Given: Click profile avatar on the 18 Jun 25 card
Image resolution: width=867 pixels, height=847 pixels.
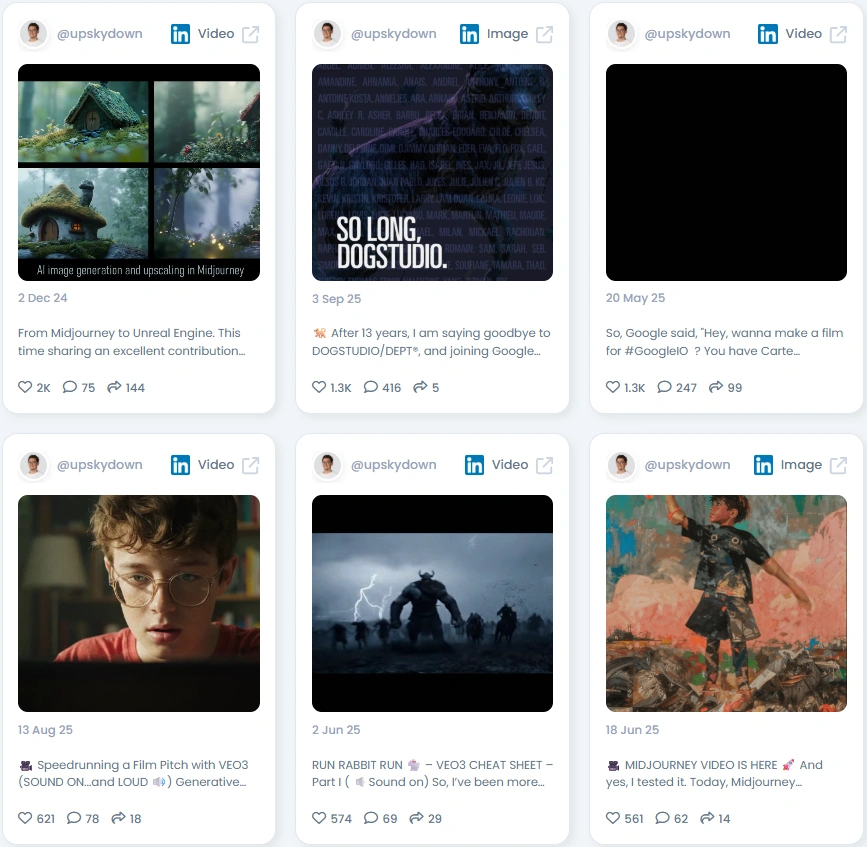Looking at the screenshot, I should (x=621, y=464).
